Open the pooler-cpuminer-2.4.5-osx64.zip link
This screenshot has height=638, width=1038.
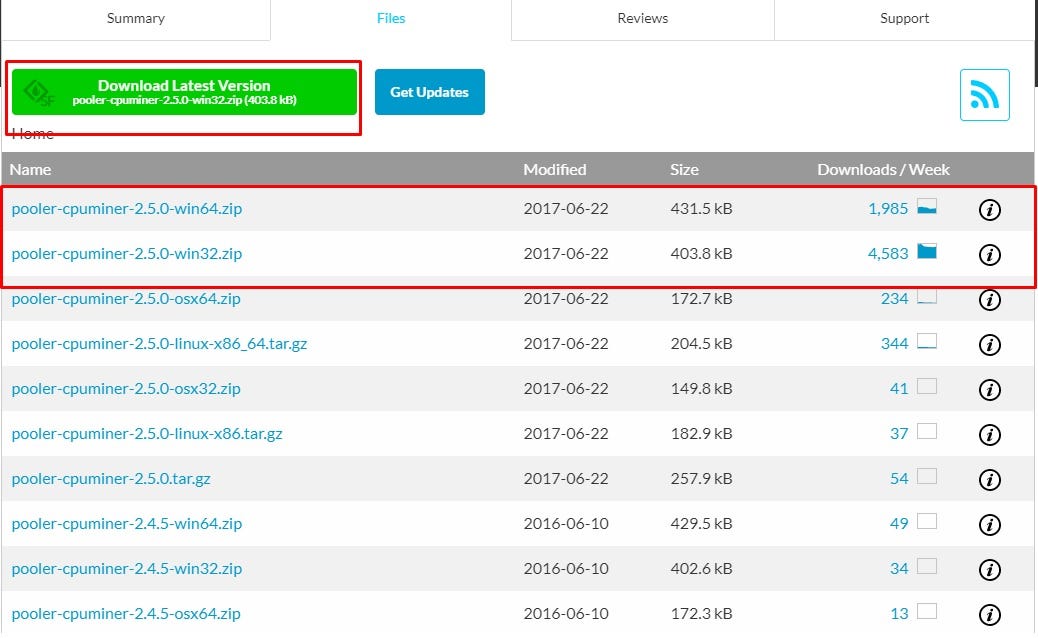point(126,614)
